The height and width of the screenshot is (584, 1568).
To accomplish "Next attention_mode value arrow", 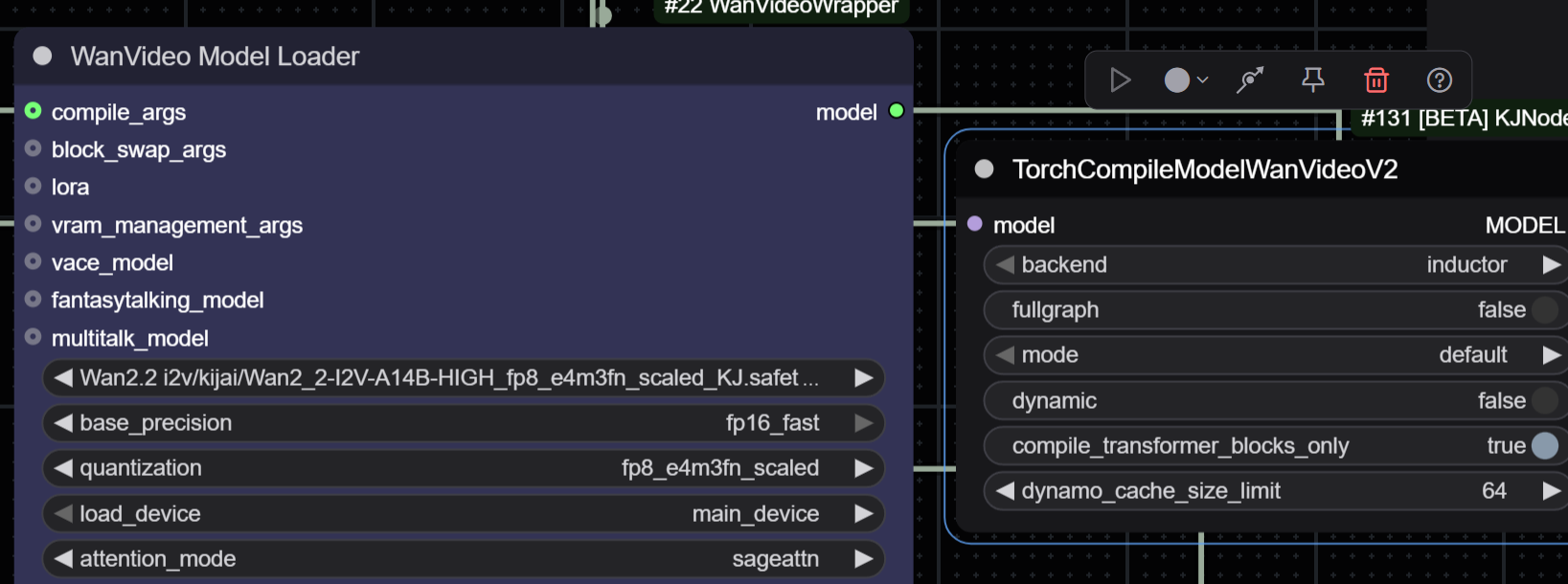I will [863, 559].
